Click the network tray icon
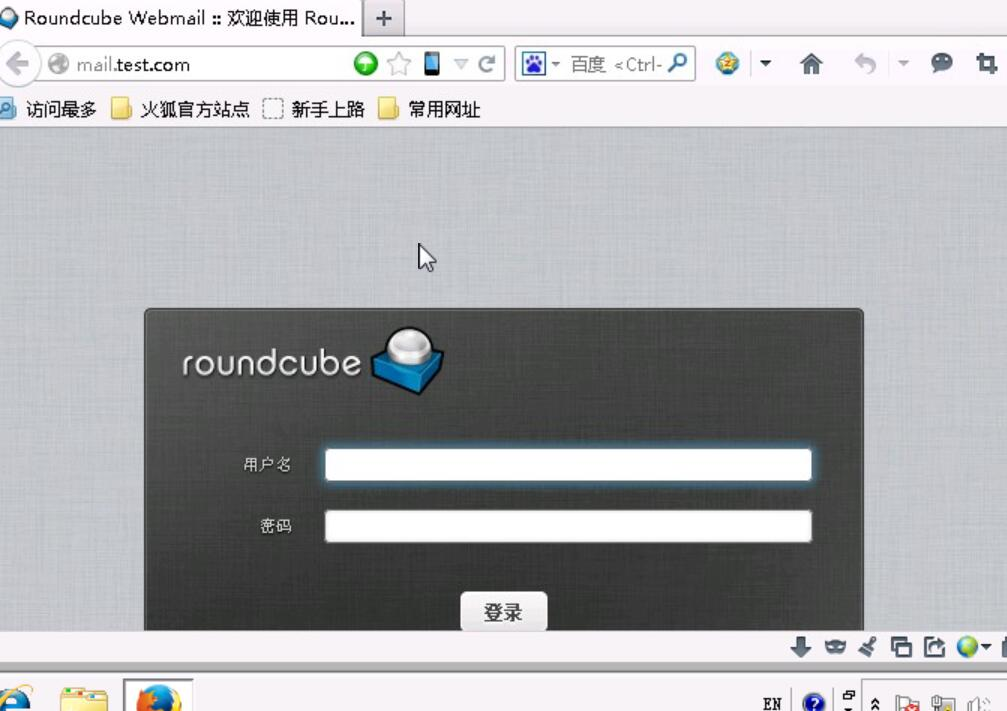Image resolution: width=1007 pixels, height=711 pixels. pyautogui.click(x=943, y=704)
